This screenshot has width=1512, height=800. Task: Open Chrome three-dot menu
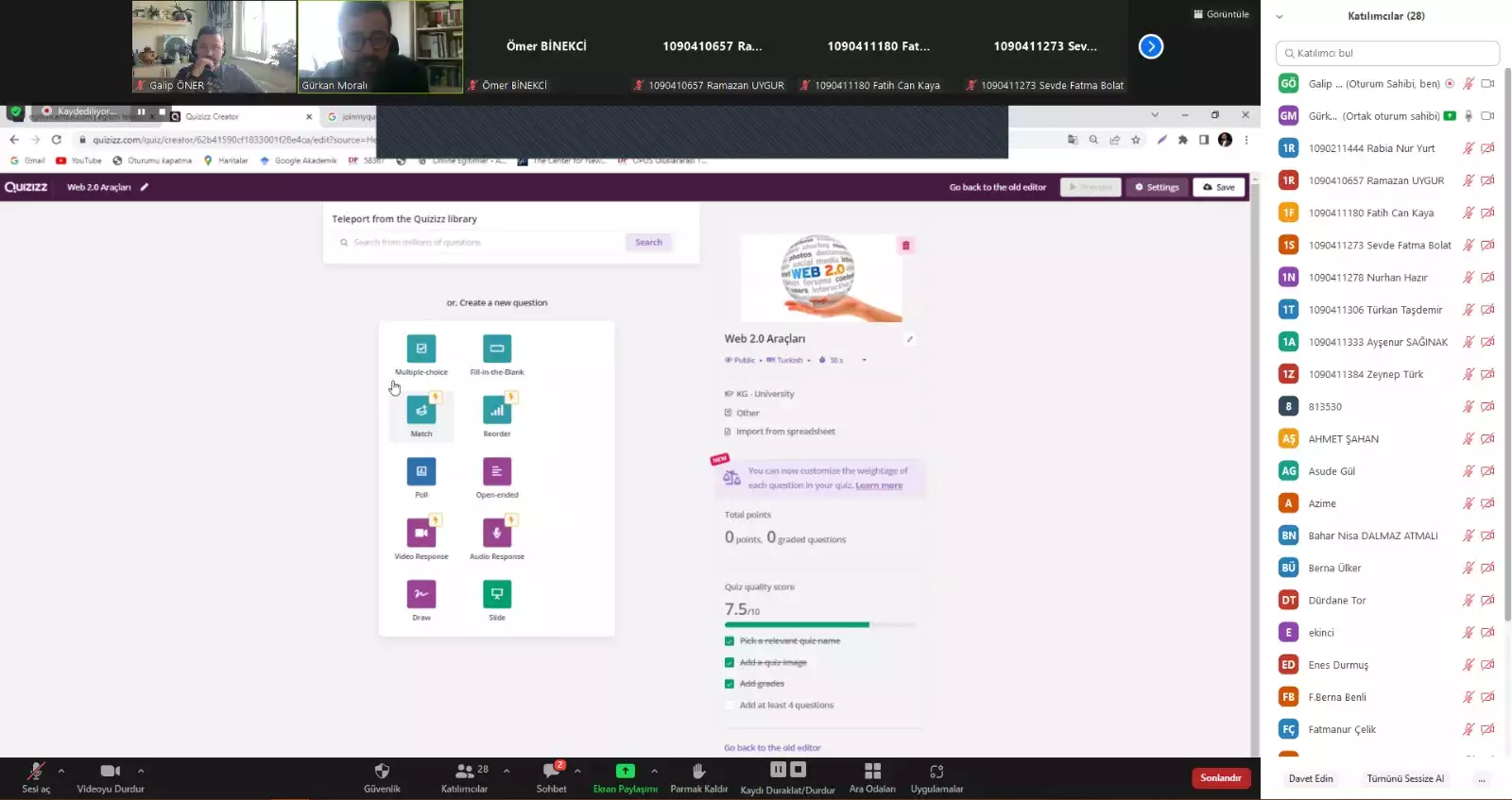tap(1246, 140)
